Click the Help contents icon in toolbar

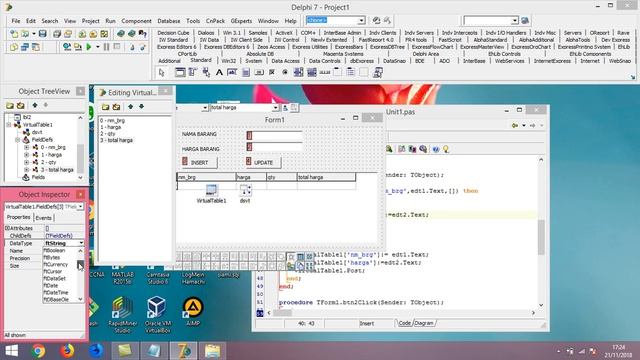tap(142, 34)
